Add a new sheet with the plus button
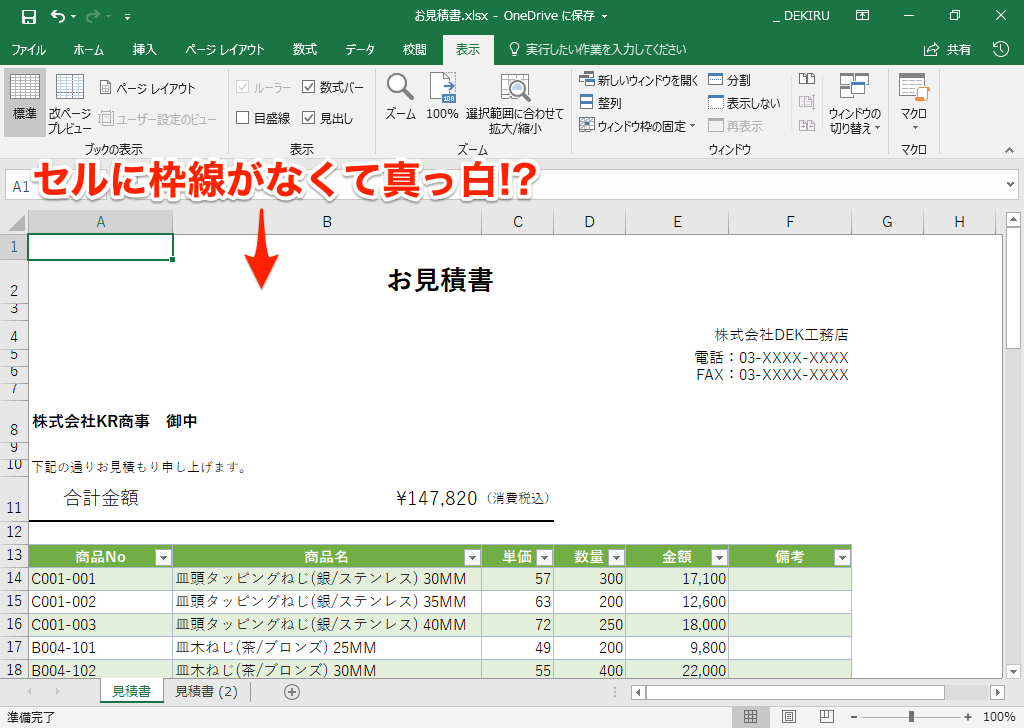 (292, 691)
